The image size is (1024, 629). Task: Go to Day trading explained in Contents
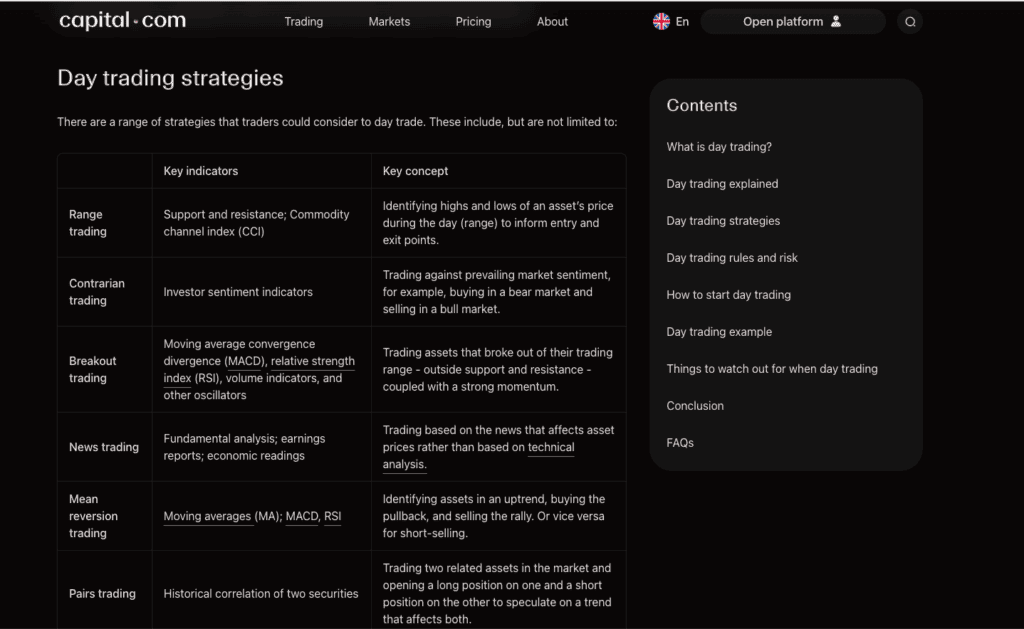click(x=722, y=184)
